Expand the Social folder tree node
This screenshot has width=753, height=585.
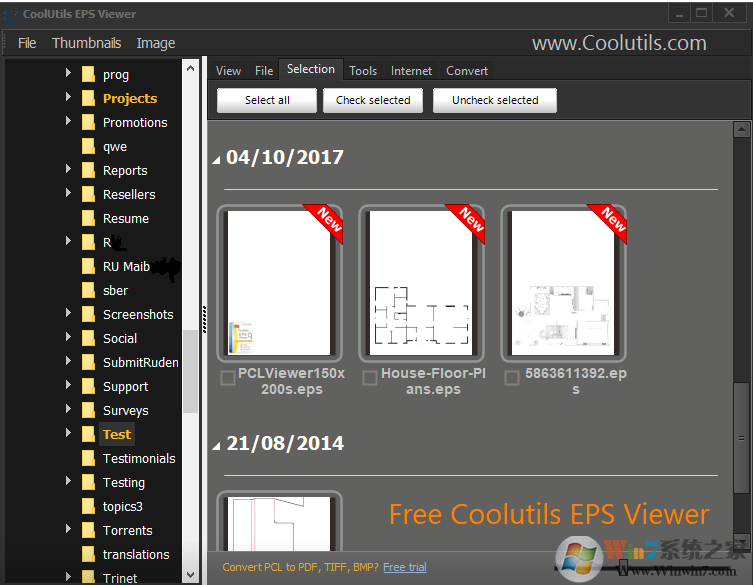pyautogui.click(x=68, y=337)
